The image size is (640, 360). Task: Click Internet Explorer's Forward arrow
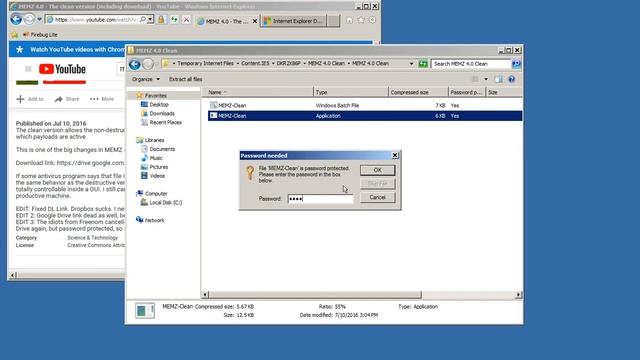click(29, 19)
